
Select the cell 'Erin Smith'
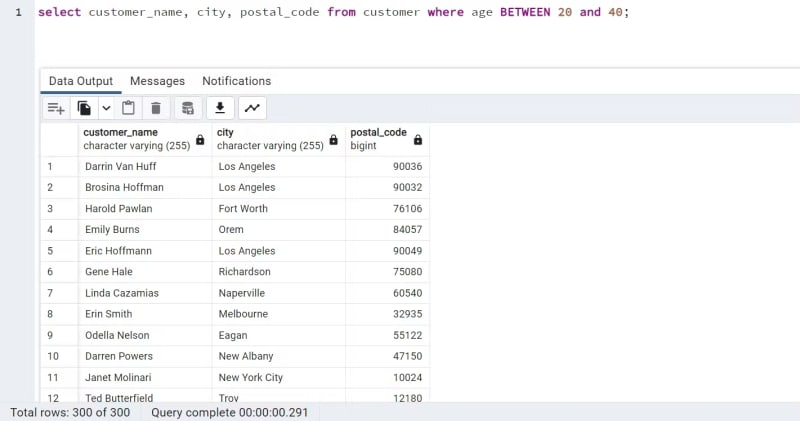point(145,314)
